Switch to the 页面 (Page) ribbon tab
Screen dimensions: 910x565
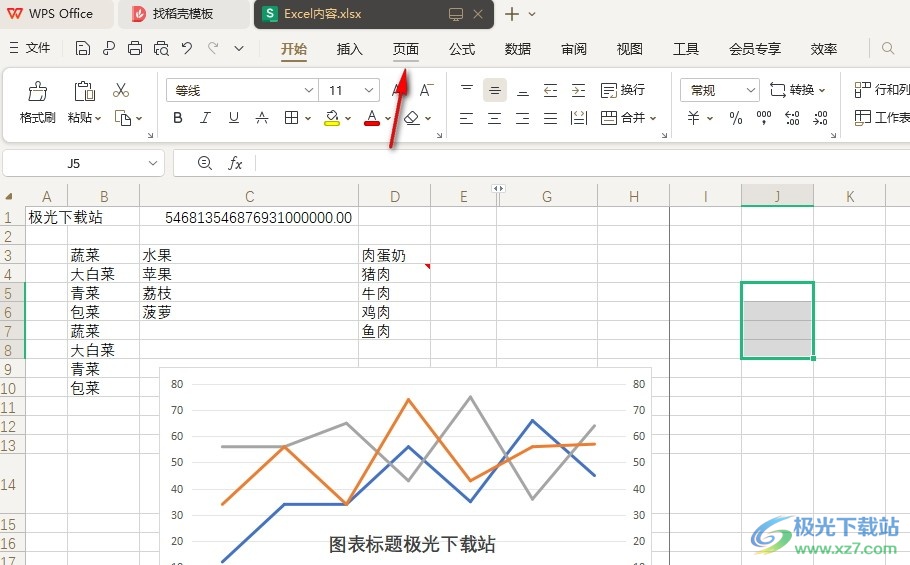point(406,49)
